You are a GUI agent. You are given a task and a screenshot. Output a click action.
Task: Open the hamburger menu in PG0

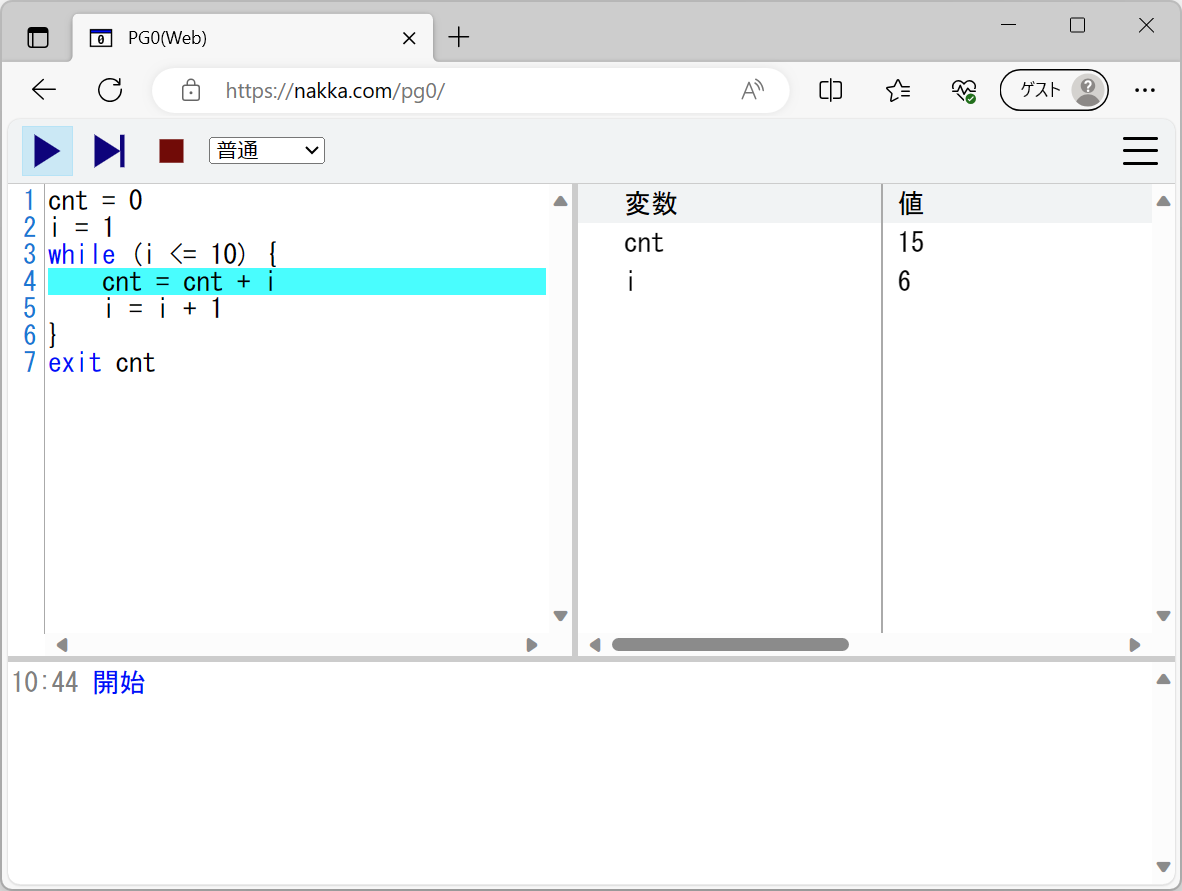point(1140,151)
